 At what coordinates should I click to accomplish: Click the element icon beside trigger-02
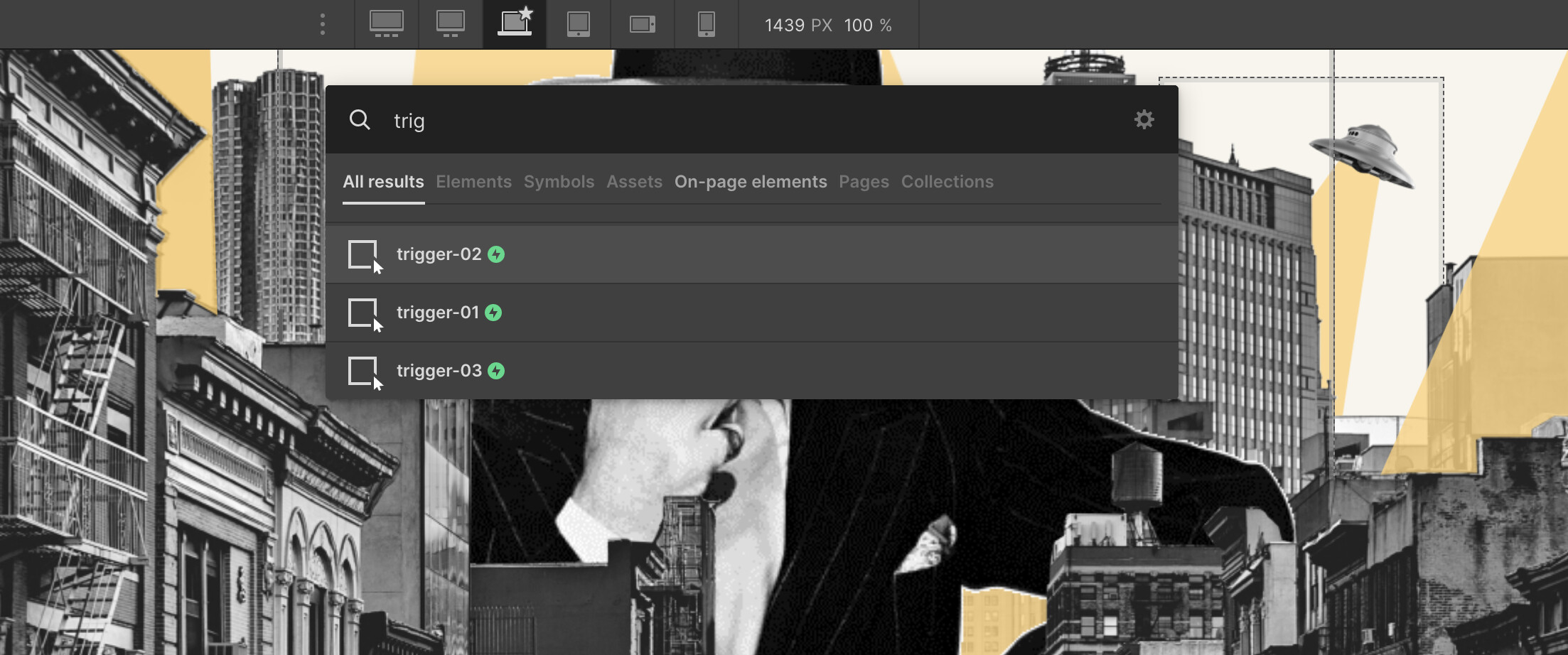365,256
